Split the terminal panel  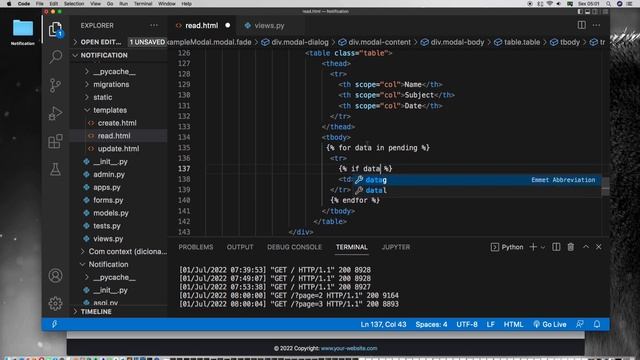point(556,247)
